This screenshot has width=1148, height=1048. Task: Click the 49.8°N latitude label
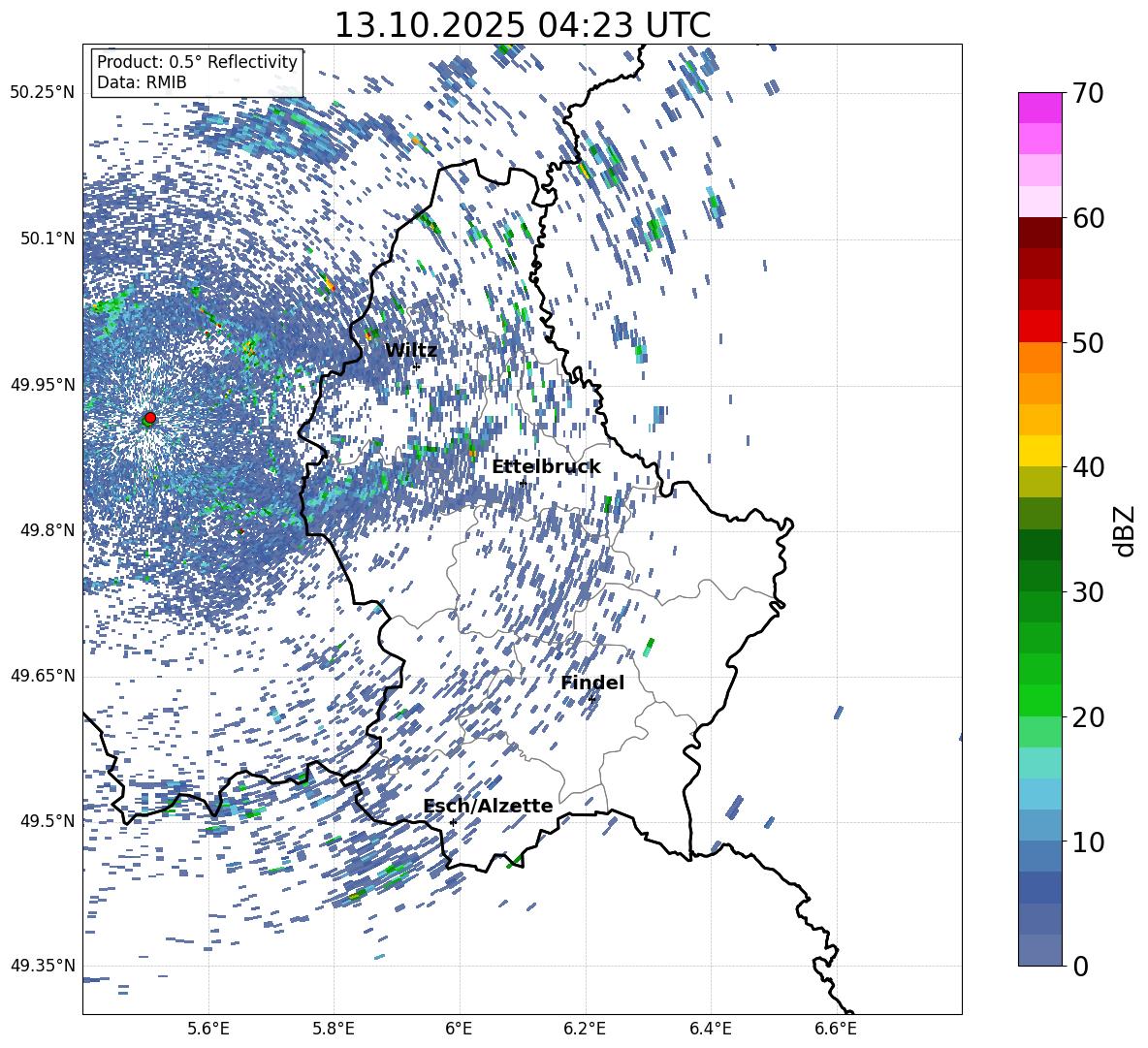pos(48,530)
